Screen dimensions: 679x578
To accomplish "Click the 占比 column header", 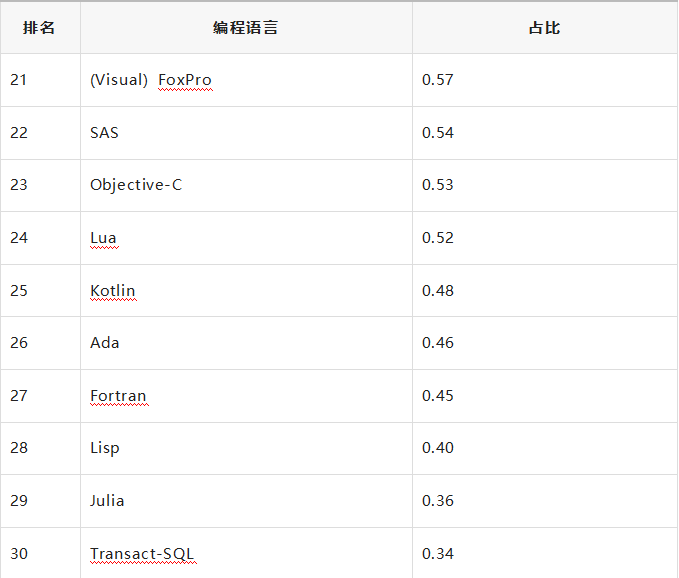I will click(544, 28).
